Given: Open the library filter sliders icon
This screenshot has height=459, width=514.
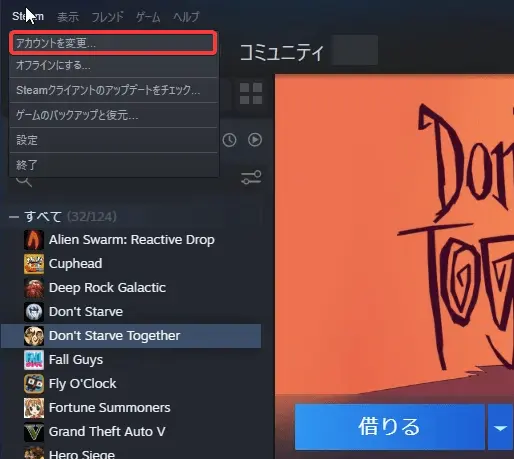Looking at the screenshot, I should 251,177.
